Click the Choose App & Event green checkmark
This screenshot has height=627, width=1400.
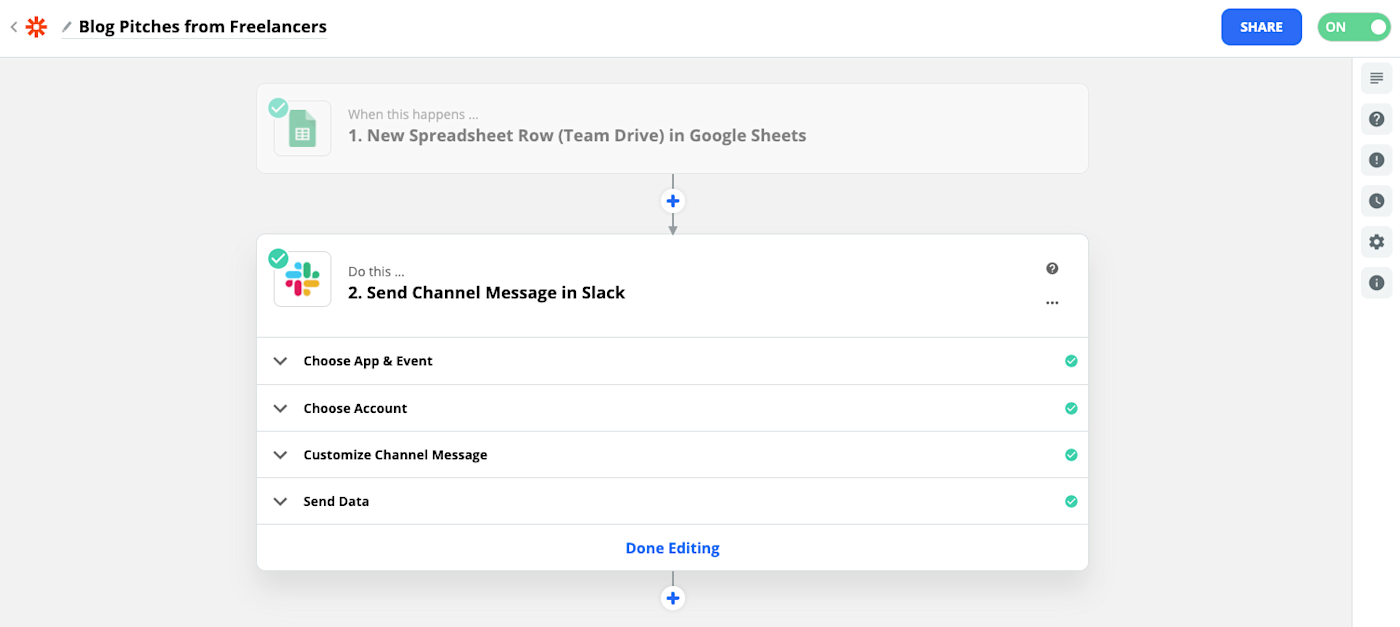(1071, 361)
